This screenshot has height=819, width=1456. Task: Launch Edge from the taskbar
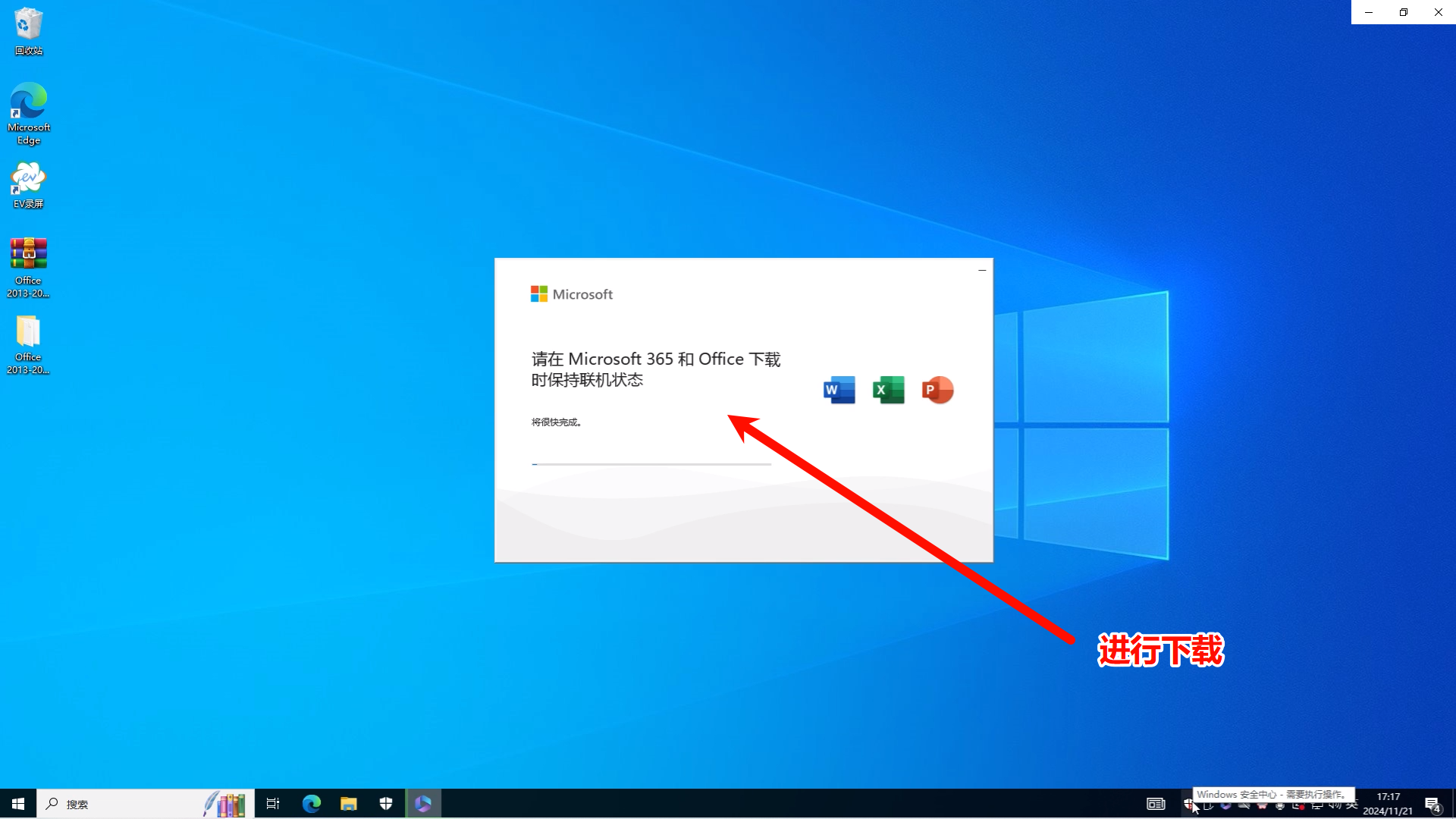pos(312,804)
